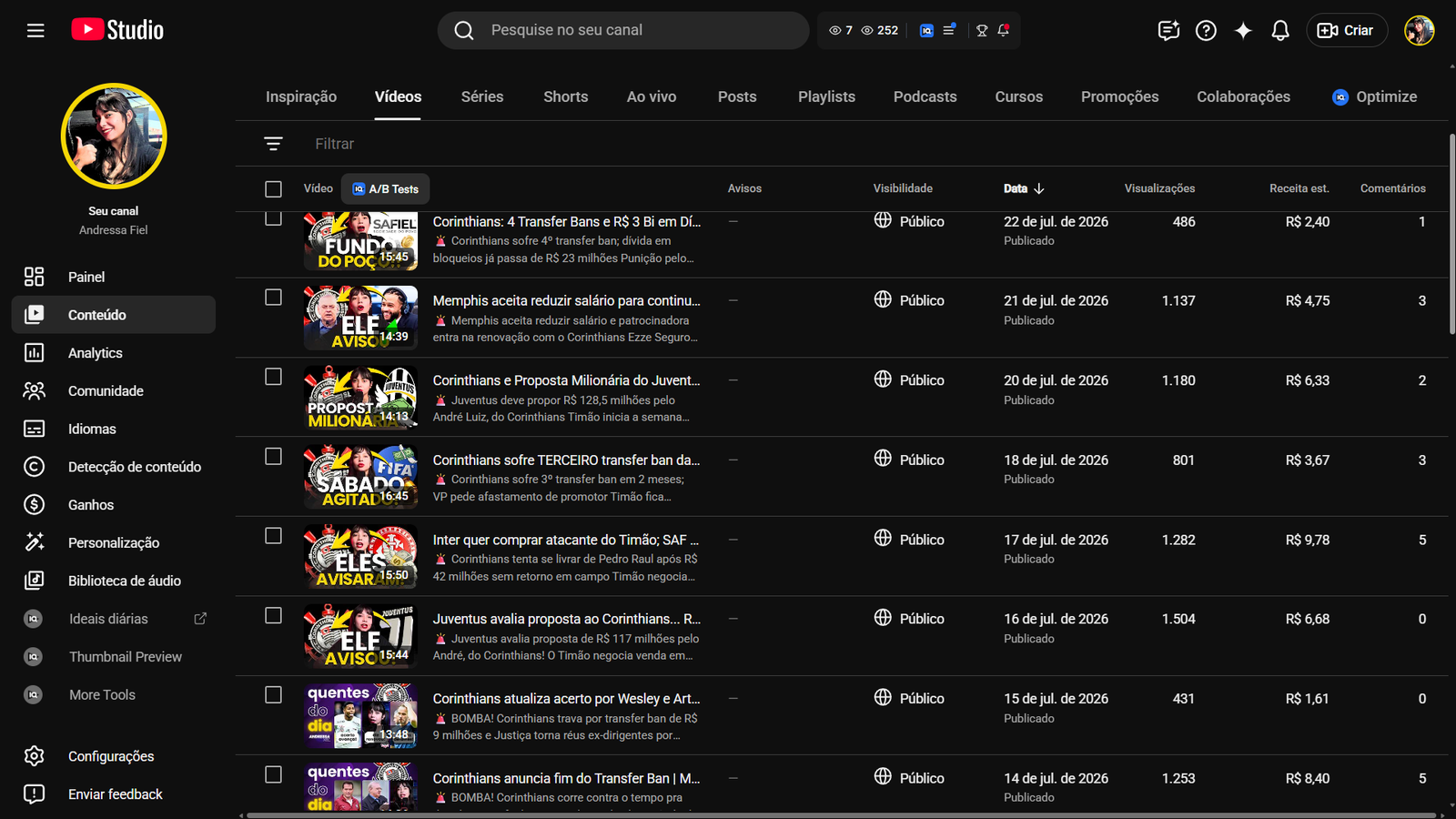Open the A/B Tests button
The image size is (1456, 819).
(x=386, y=189)
